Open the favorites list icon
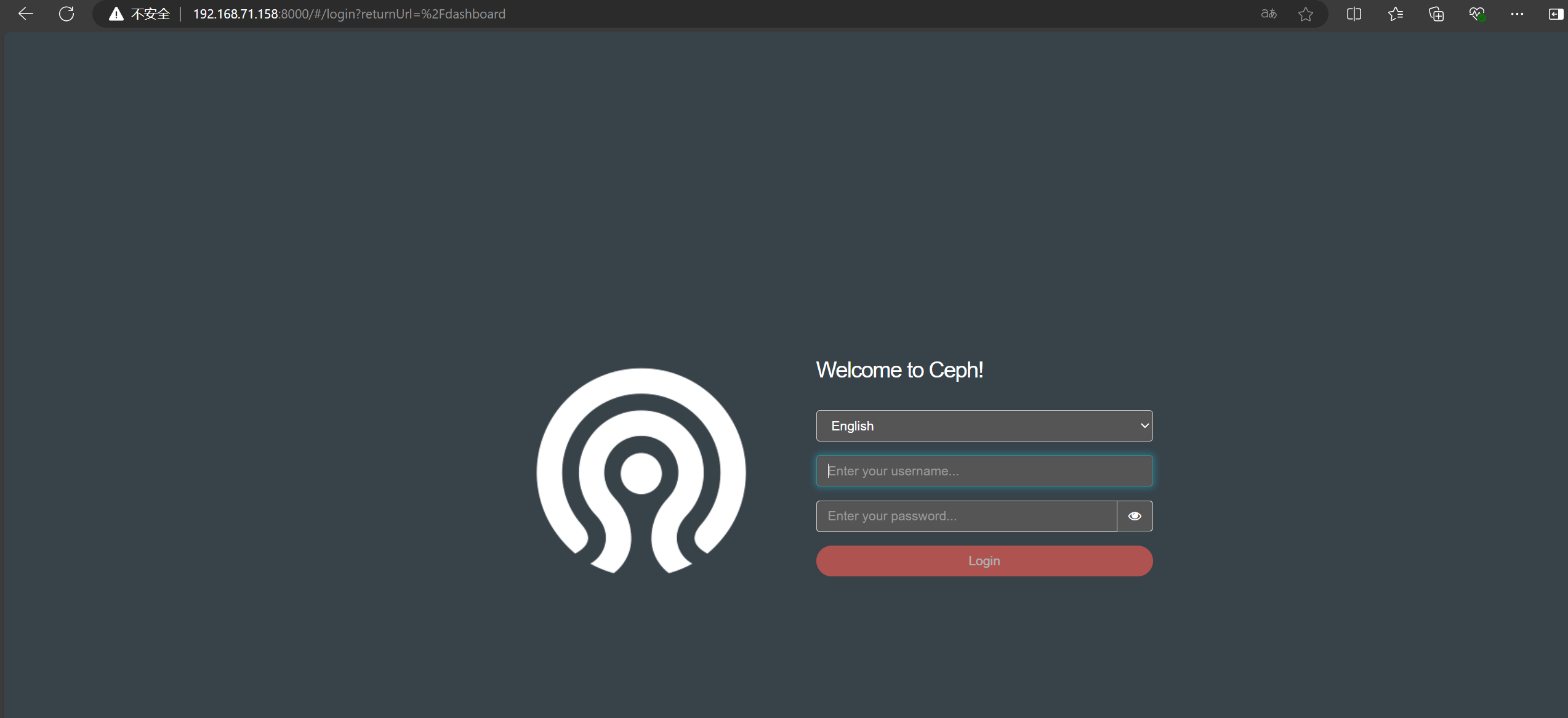 (x=1396, y=14)
